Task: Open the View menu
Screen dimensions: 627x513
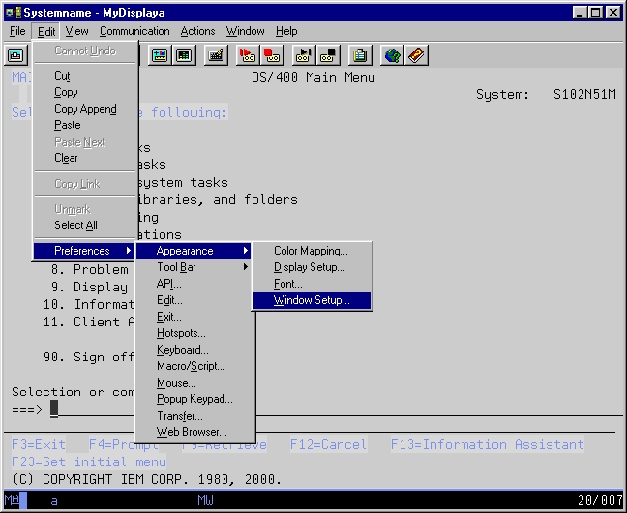Action: coord(77,31)
